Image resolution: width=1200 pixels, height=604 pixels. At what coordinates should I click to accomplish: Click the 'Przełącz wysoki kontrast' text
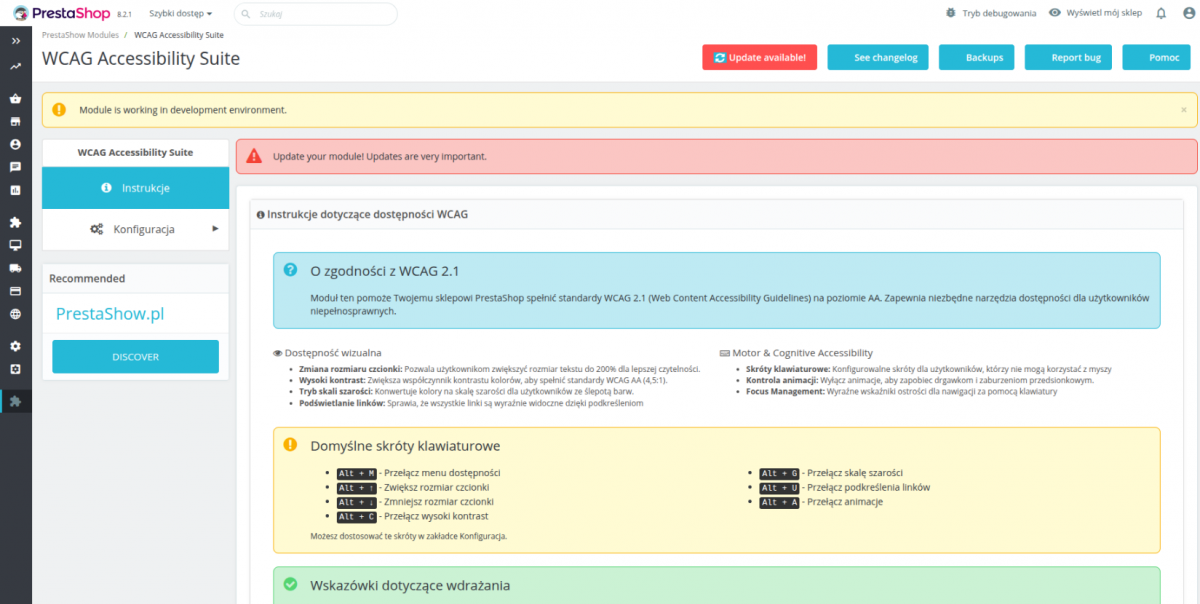(x=436, y=516)
